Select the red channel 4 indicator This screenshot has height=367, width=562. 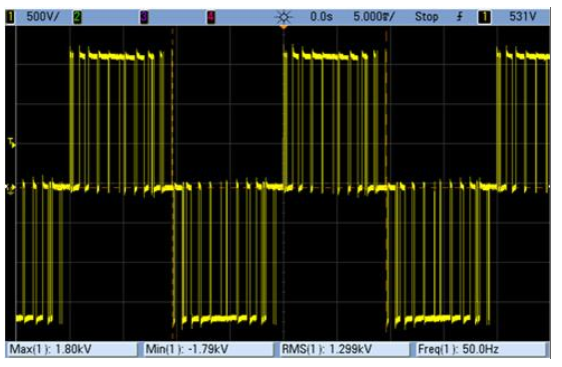[x=211, y=17]
